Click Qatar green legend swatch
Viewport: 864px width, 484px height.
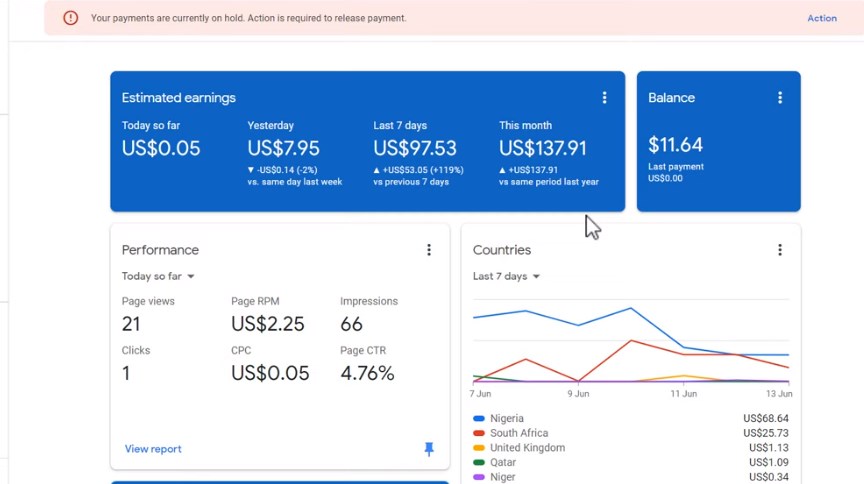tap(479, 463)
